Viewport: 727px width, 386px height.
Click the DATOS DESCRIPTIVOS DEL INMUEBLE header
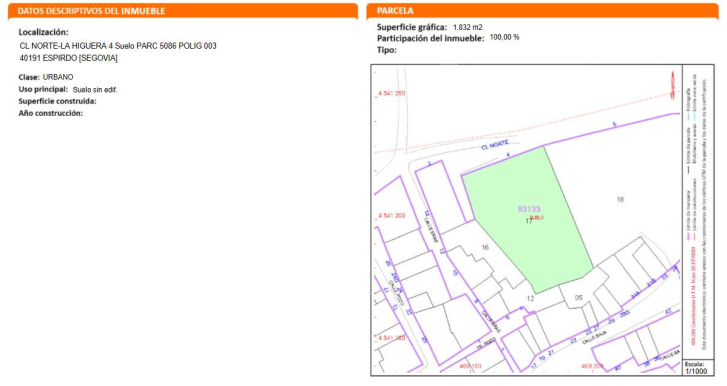coord(91,11)
